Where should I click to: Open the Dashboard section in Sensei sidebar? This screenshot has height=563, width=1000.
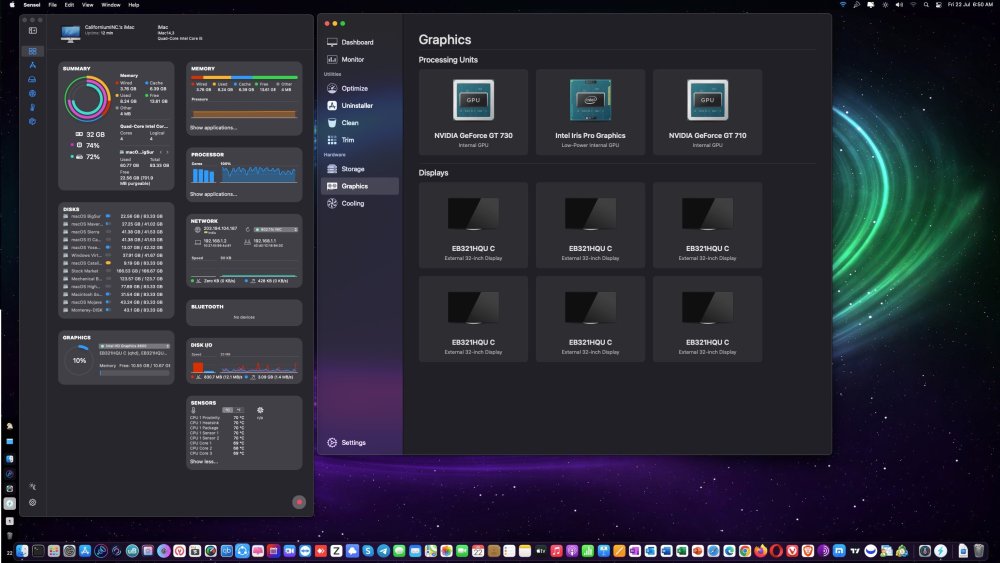[x=358, y=42]
